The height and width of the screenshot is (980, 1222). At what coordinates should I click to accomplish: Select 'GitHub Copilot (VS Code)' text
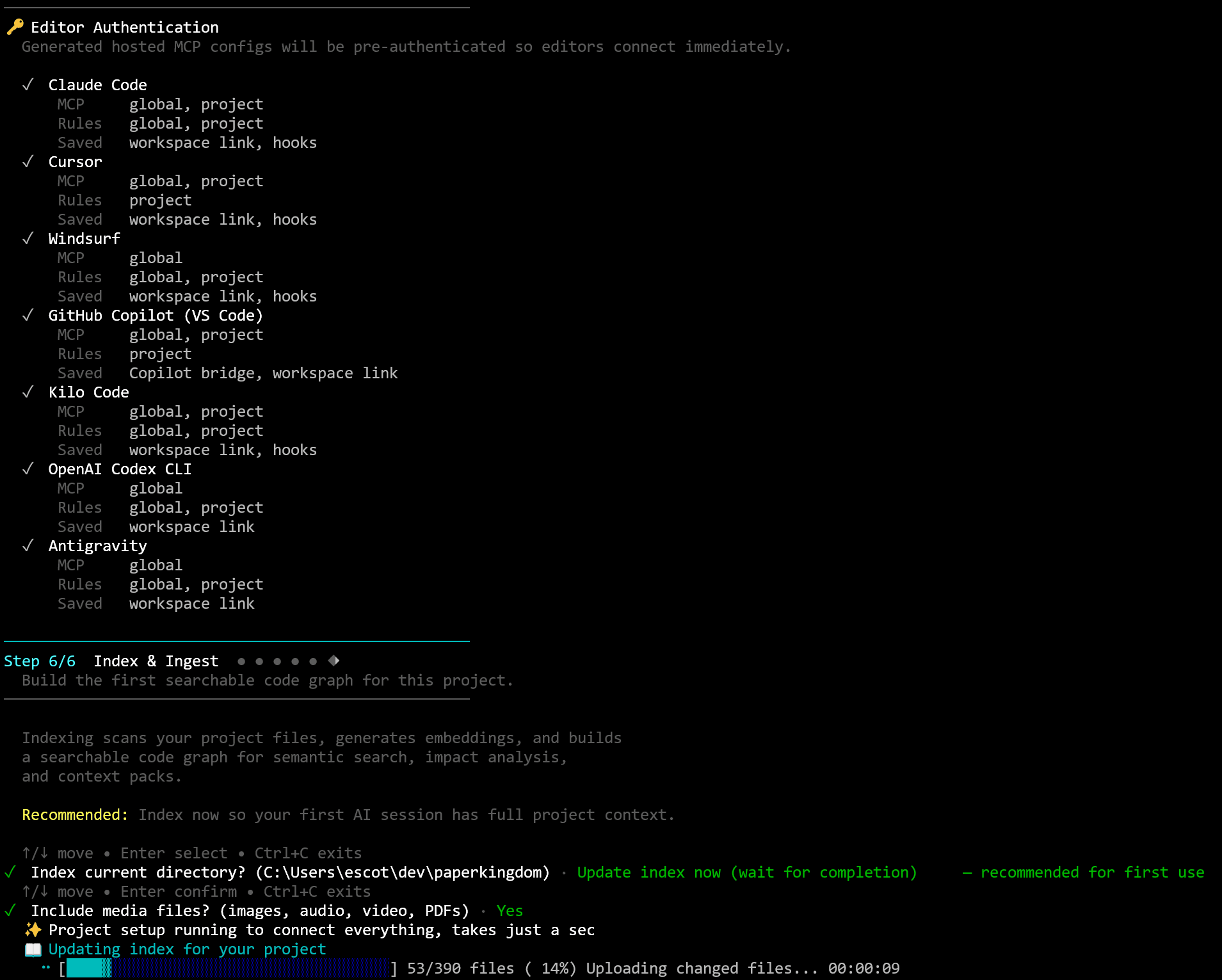coord(156,316)
